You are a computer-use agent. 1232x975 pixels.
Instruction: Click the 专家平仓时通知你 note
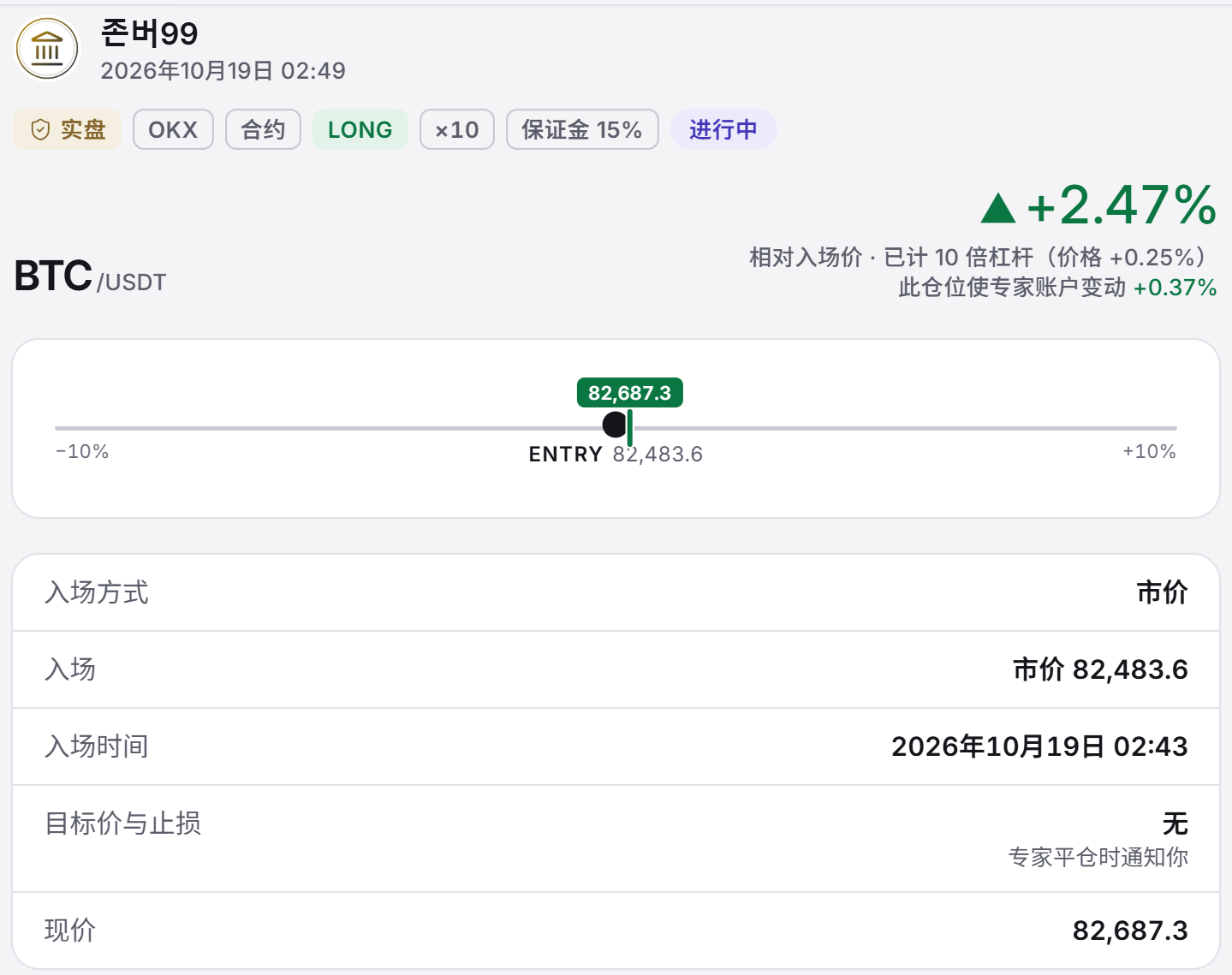1098,858
